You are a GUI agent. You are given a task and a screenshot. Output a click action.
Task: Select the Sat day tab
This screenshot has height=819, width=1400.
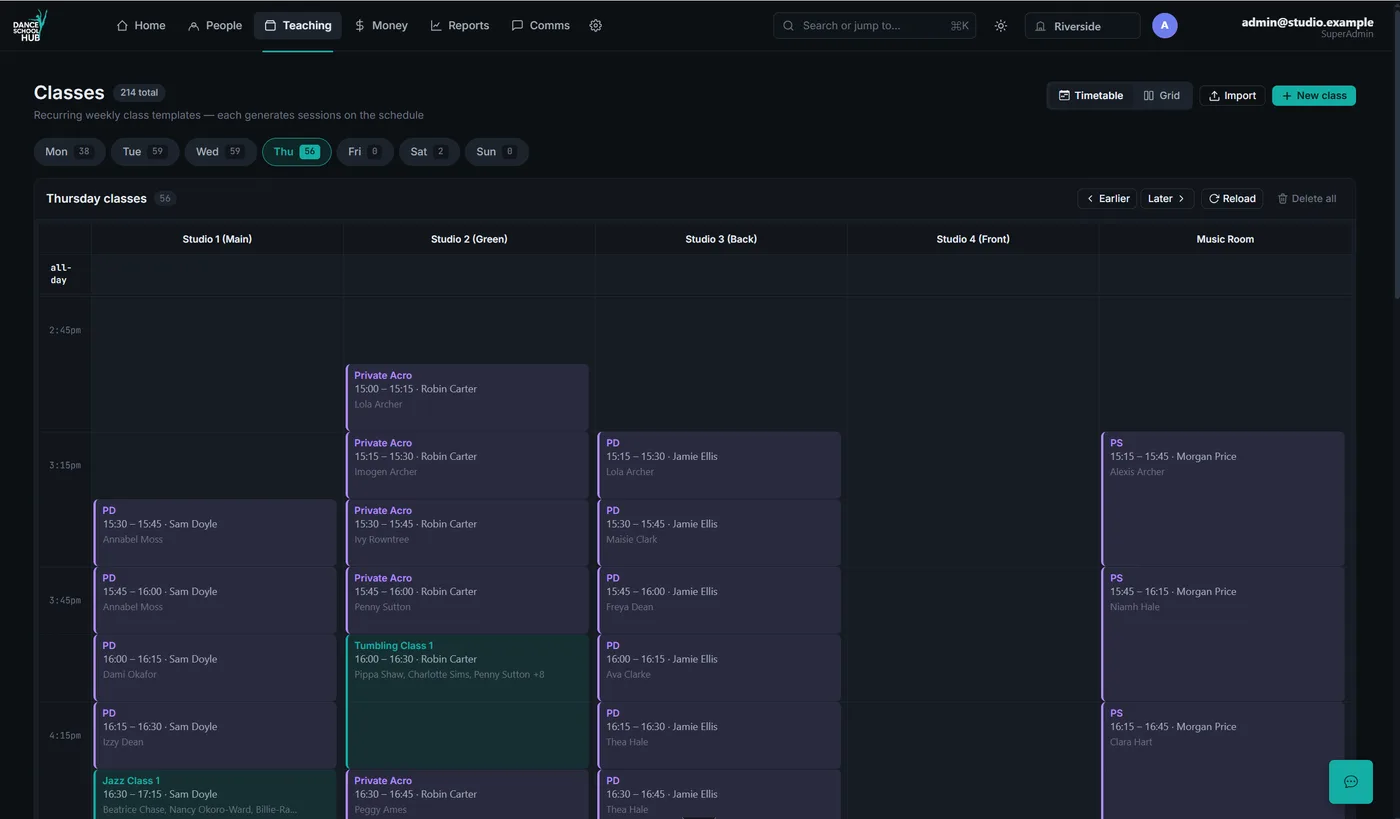click(429, 152)
